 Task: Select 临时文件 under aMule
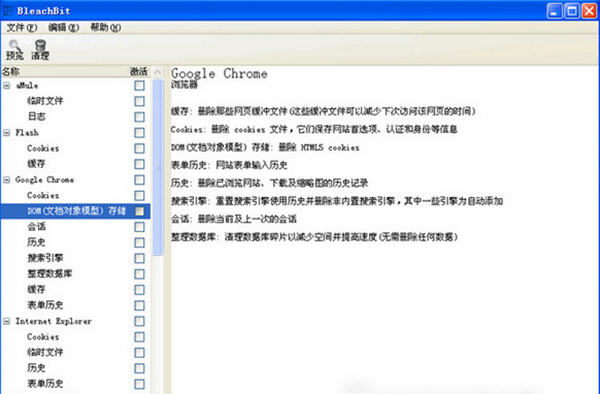pos(45,101)
